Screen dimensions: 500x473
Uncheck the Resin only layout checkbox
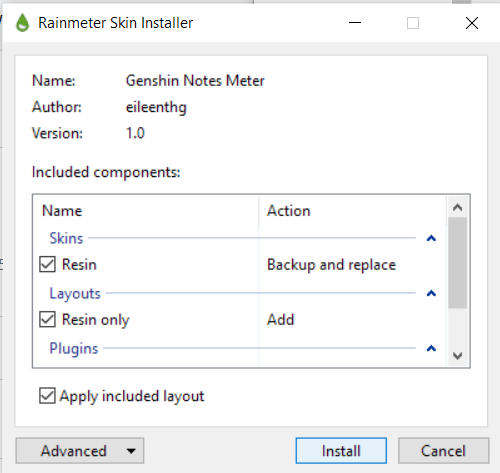click(47, 319)
